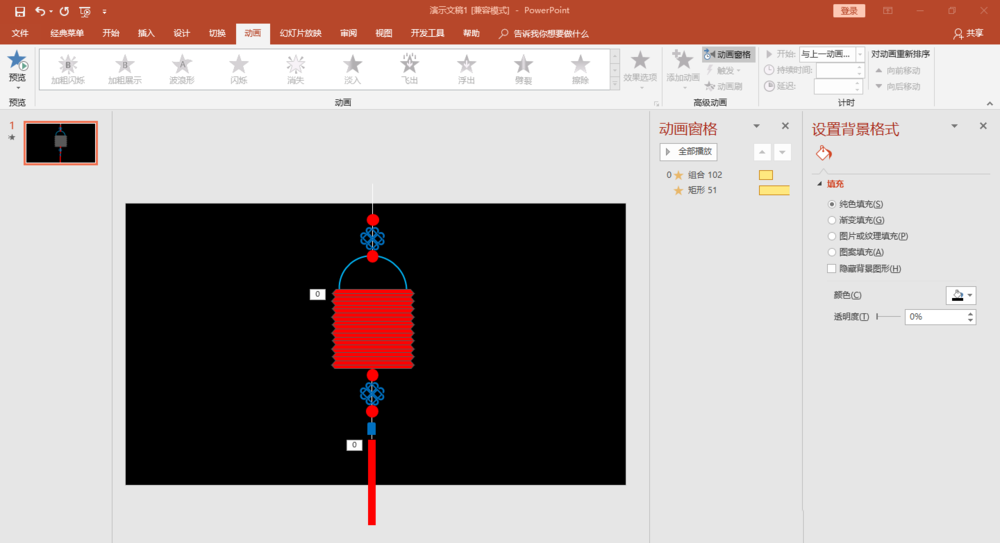Move animation earlier in order
This screenshot has width=1000, height=543.
(x=897, y=70)
